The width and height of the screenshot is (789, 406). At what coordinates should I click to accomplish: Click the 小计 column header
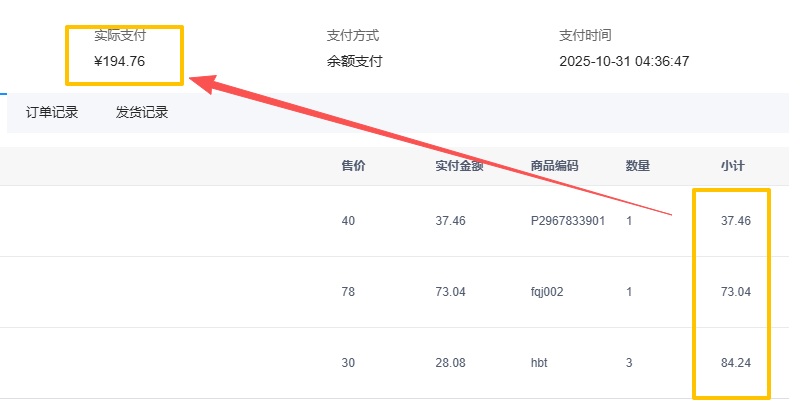pyautogui.click(x=733, y=166)
